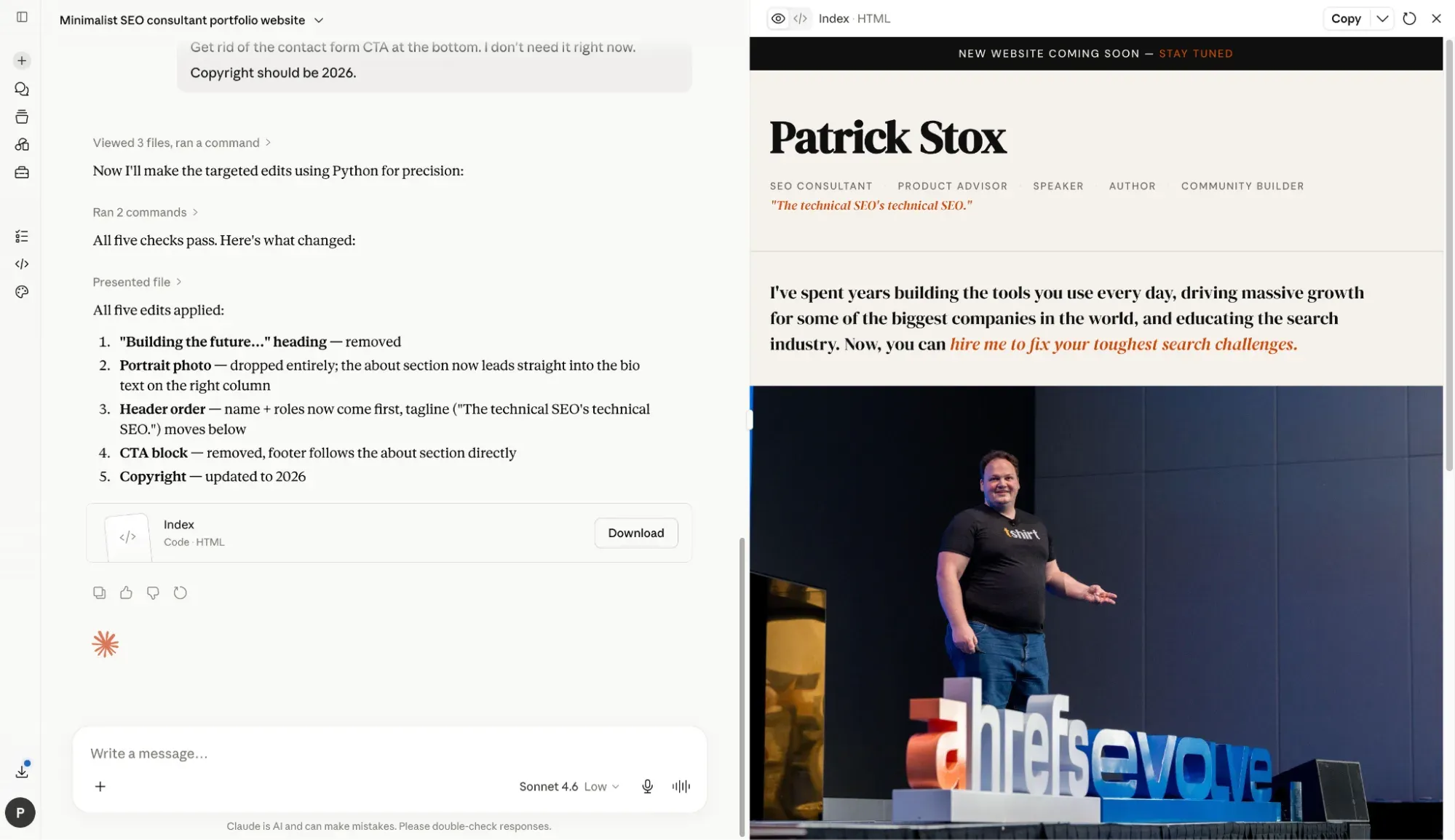
Task: Click 'Copyright — updated to 2026' list item
Action: click(x=213, y=476)
